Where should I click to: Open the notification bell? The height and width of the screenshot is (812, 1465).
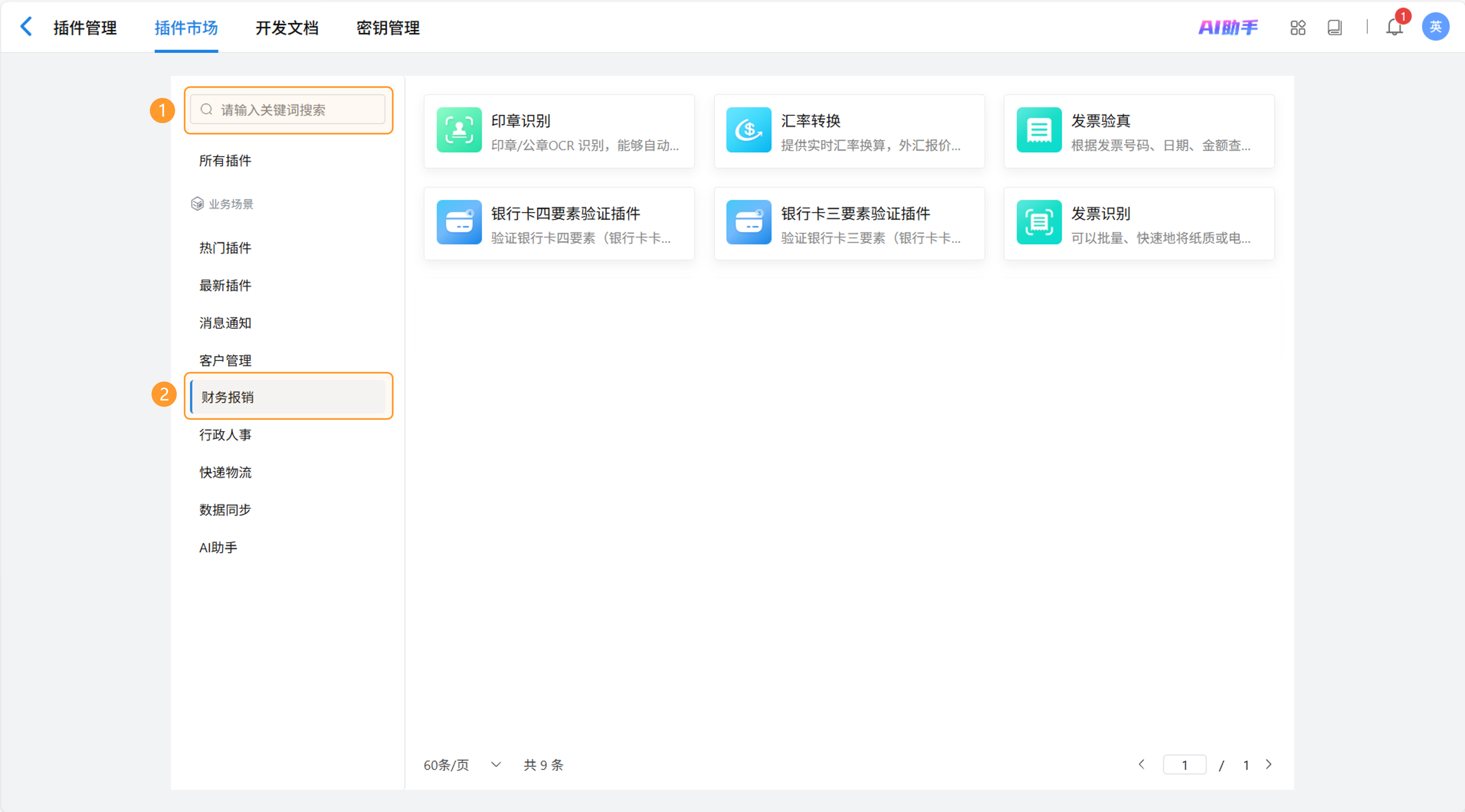1394,27
